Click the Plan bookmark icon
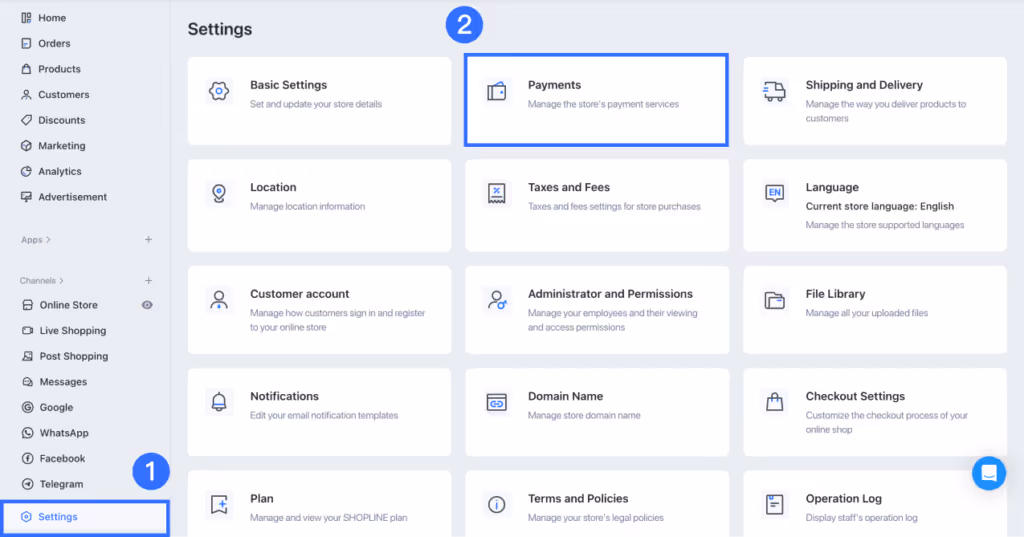 coord(219,504)
